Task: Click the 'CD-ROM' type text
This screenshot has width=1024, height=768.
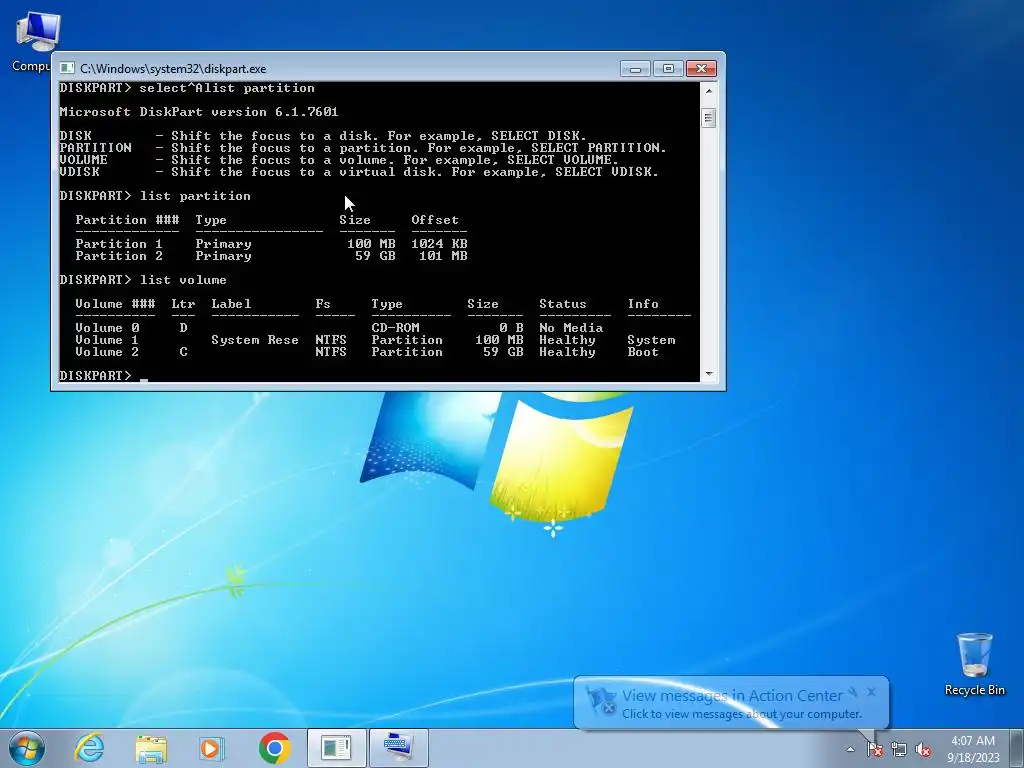Action: click(x=395, y=328)
